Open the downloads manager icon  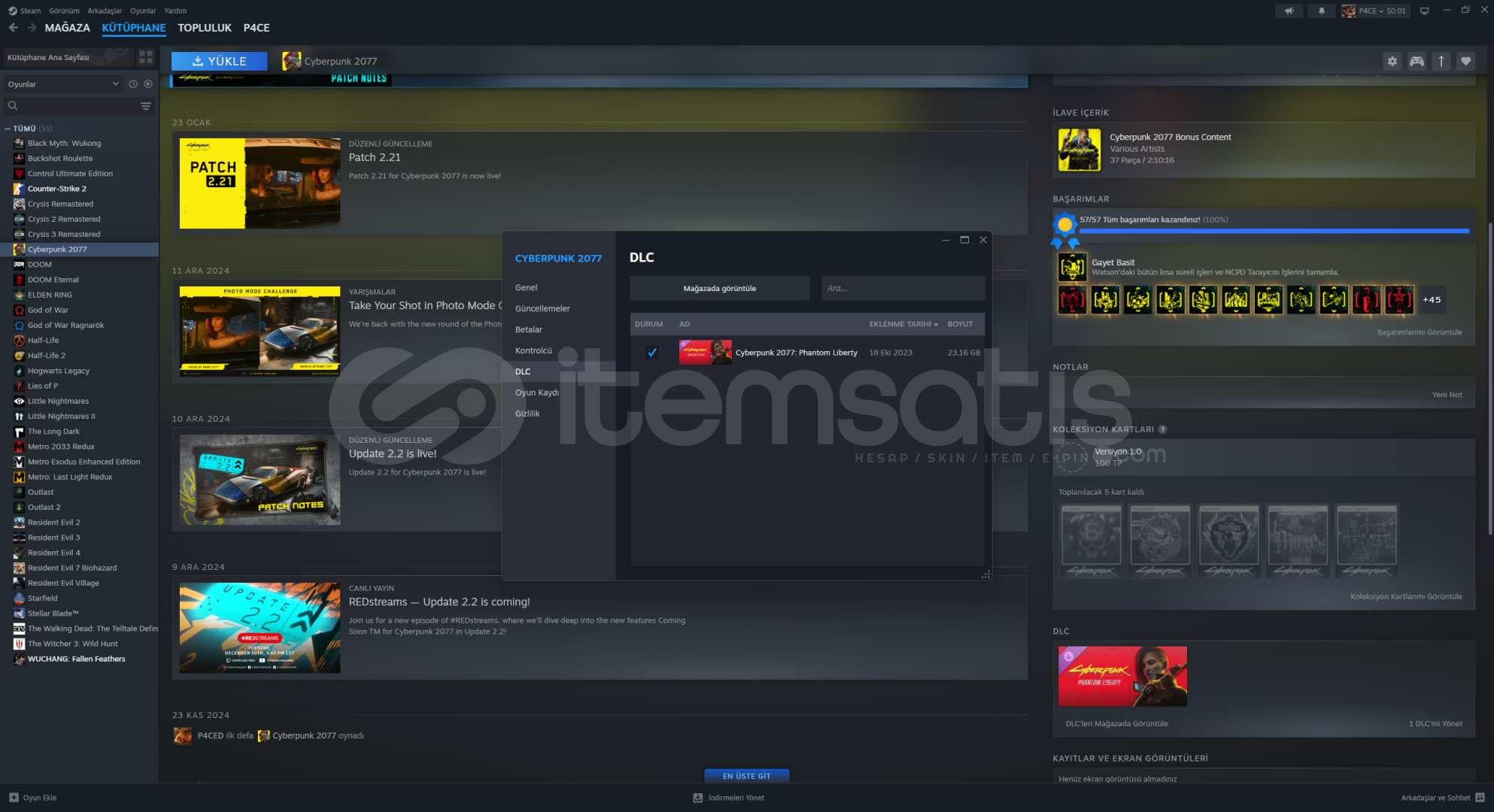[x=697, y=798]
